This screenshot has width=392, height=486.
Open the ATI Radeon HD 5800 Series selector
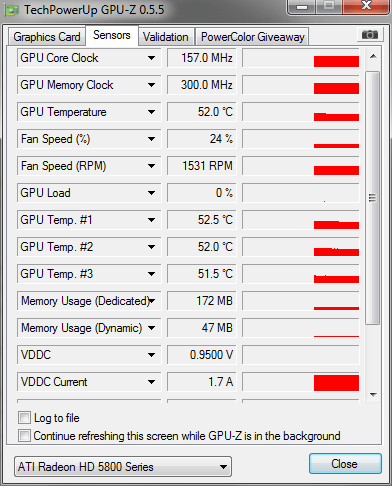point(123,467)
